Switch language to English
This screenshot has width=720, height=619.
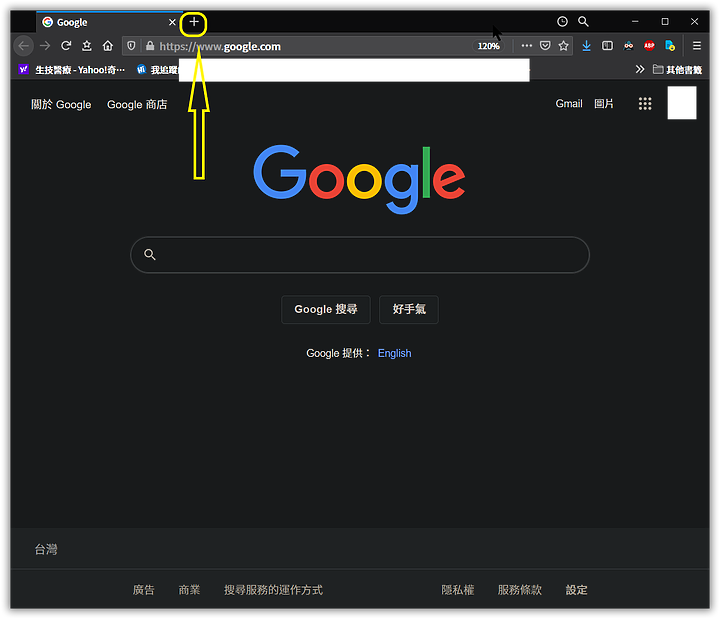pos(394,353)
